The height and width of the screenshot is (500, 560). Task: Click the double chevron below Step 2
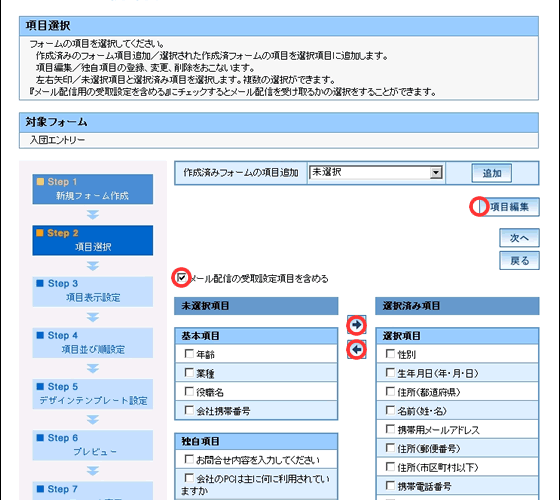click(x=93, y=266)
